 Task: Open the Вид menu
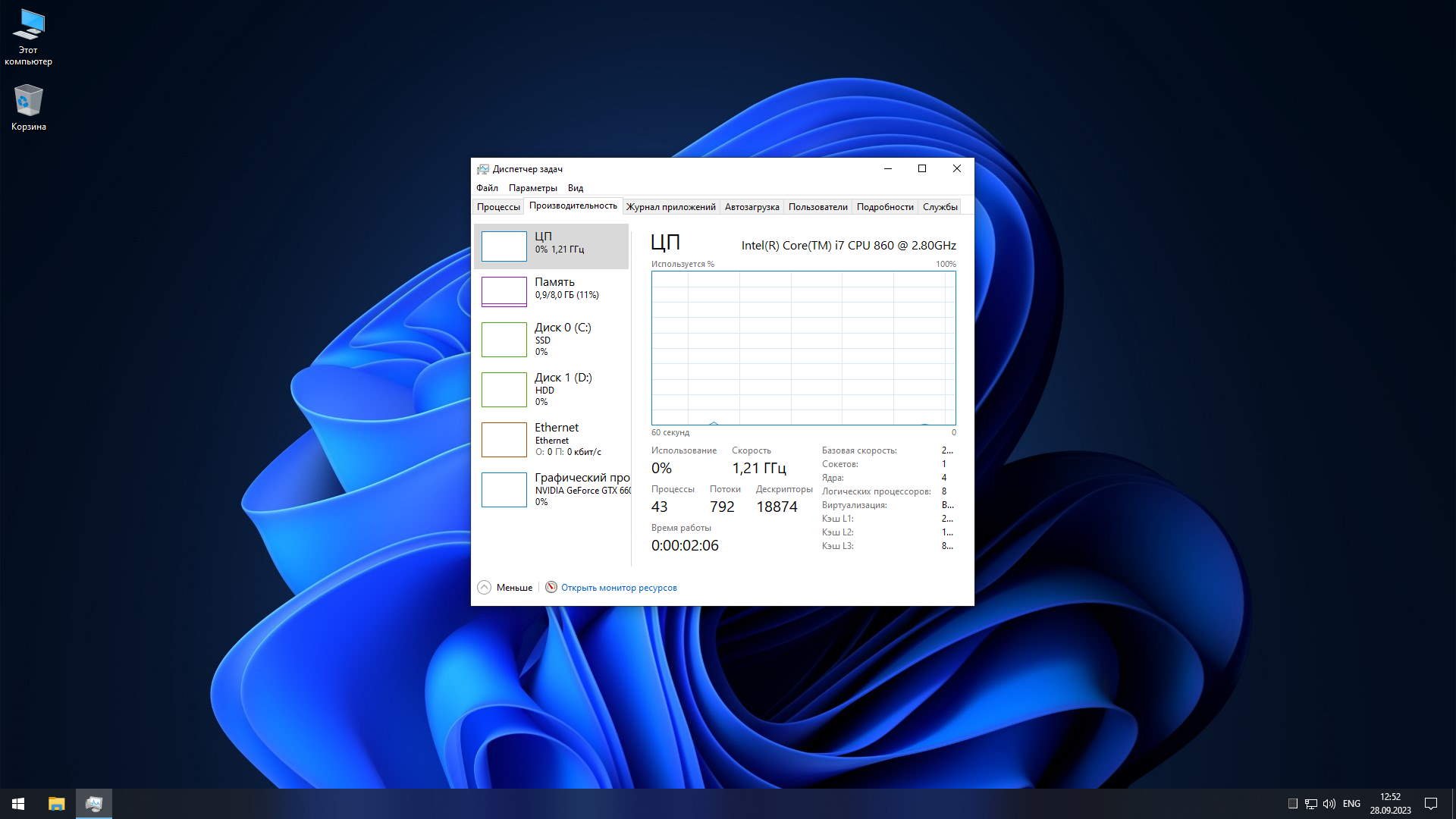click(x=576, y=188)
